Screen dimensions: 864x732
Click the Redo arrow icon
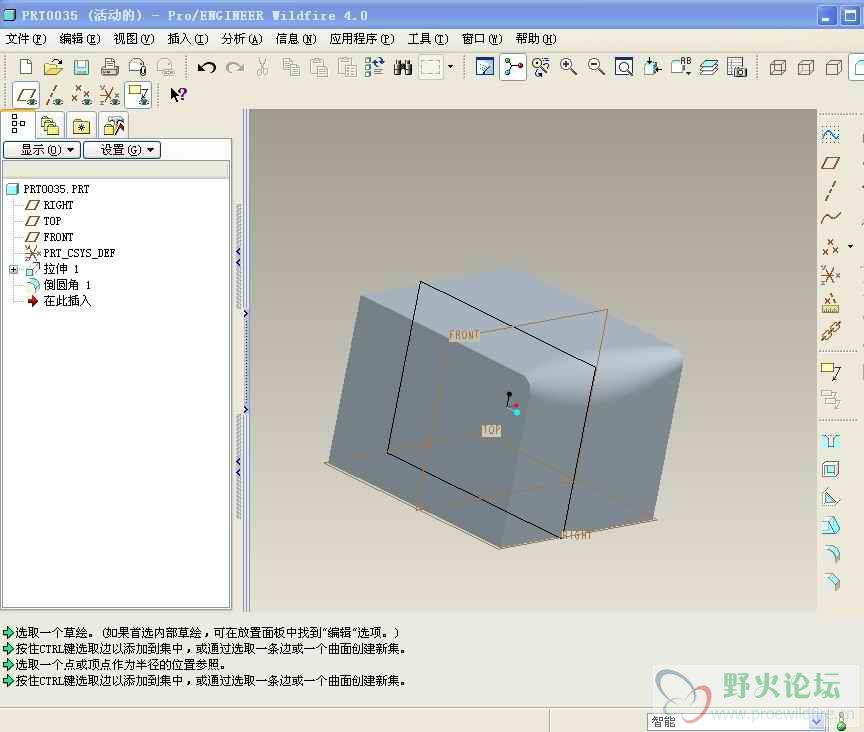(x=235, y=67)
